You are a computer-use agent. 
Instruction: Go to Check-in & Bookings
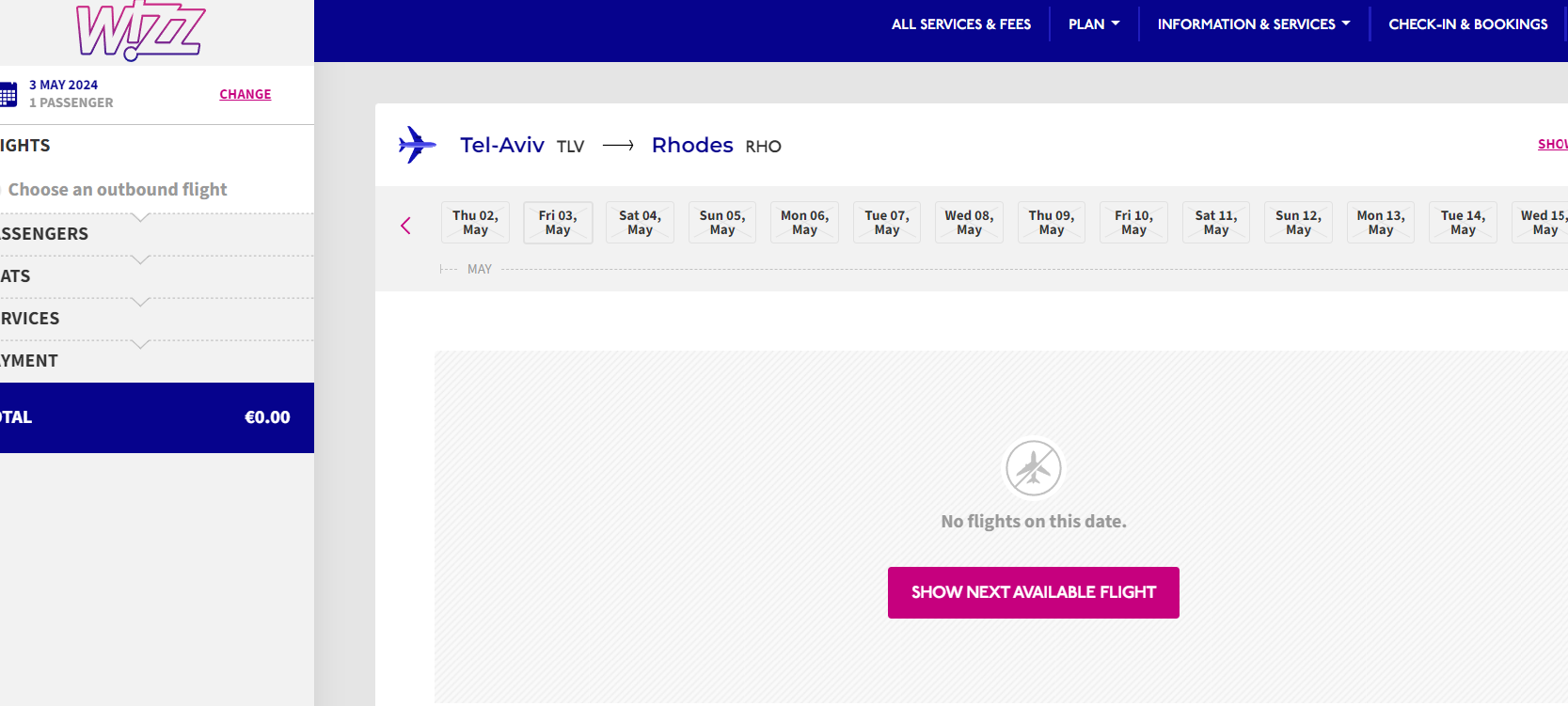pyautogui.click(x=1467, y=24)
